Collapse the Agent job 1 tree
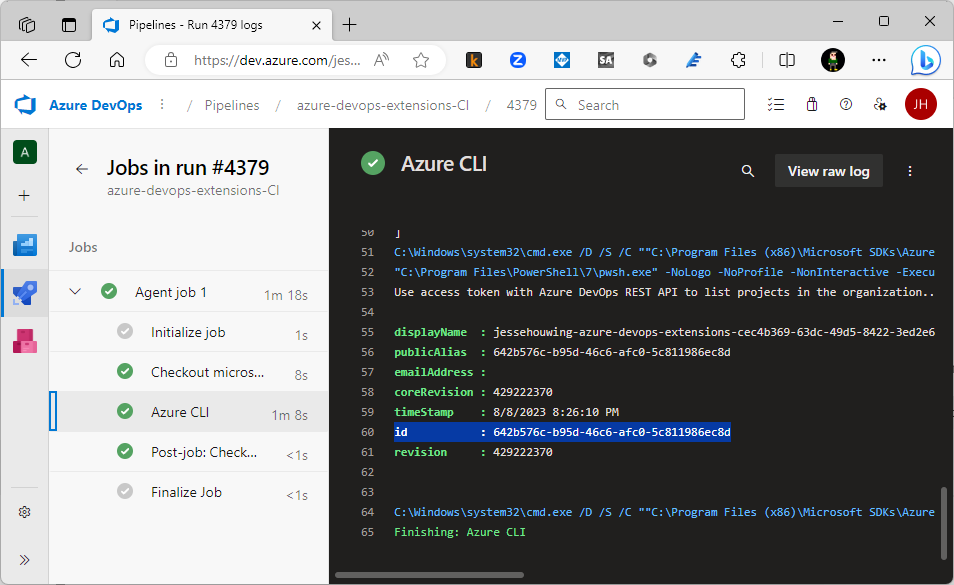 (x=75, y=292)
